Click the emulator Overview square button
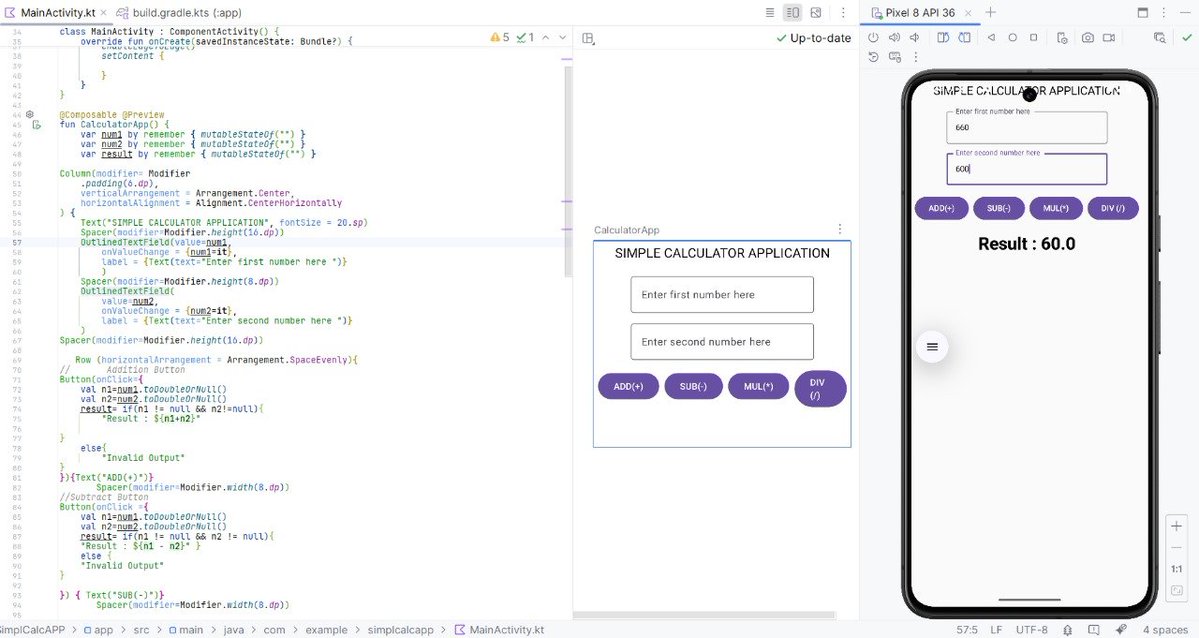 (1034, 37)
